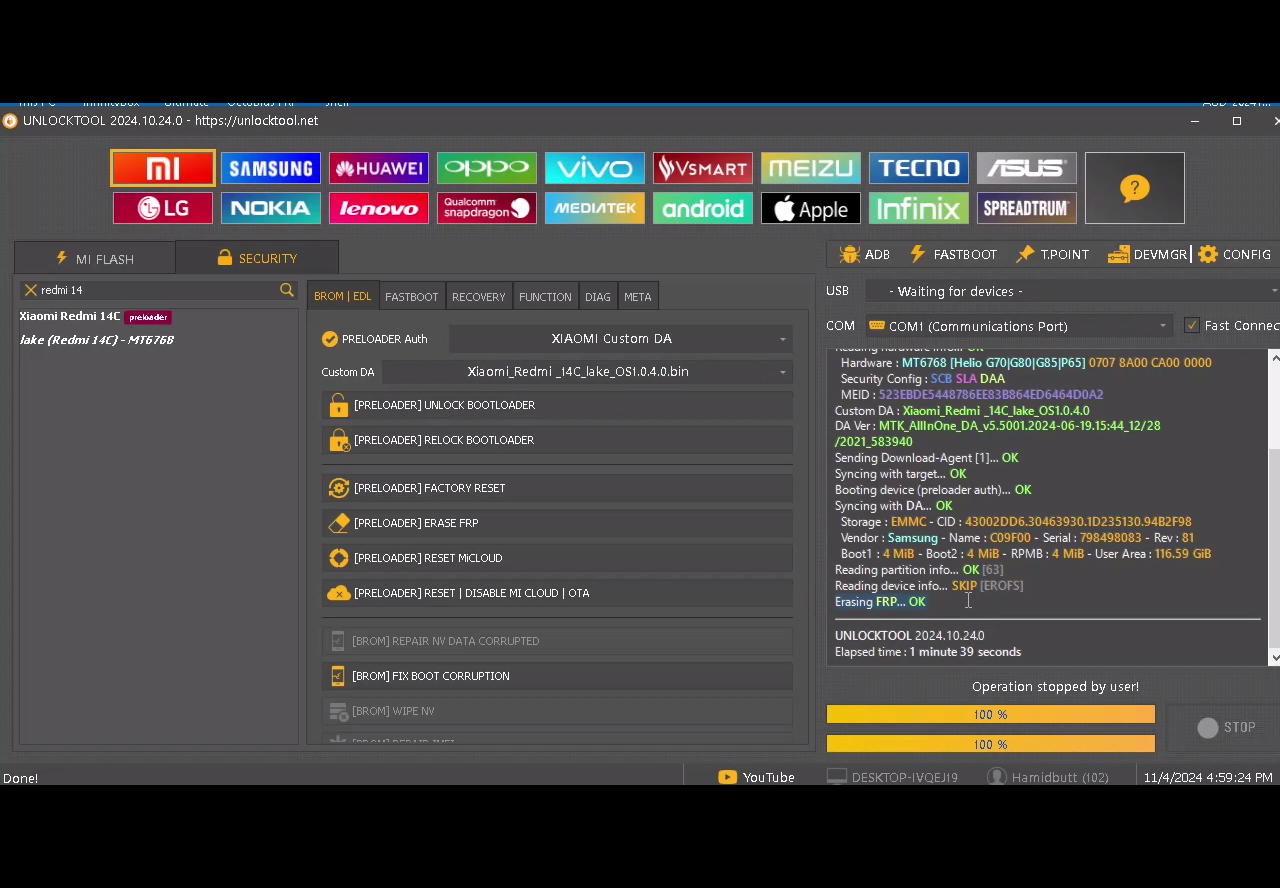1280x888 pixels.
Task: Run PRELOADER FACTORY RESET
Action: (557, 488)
